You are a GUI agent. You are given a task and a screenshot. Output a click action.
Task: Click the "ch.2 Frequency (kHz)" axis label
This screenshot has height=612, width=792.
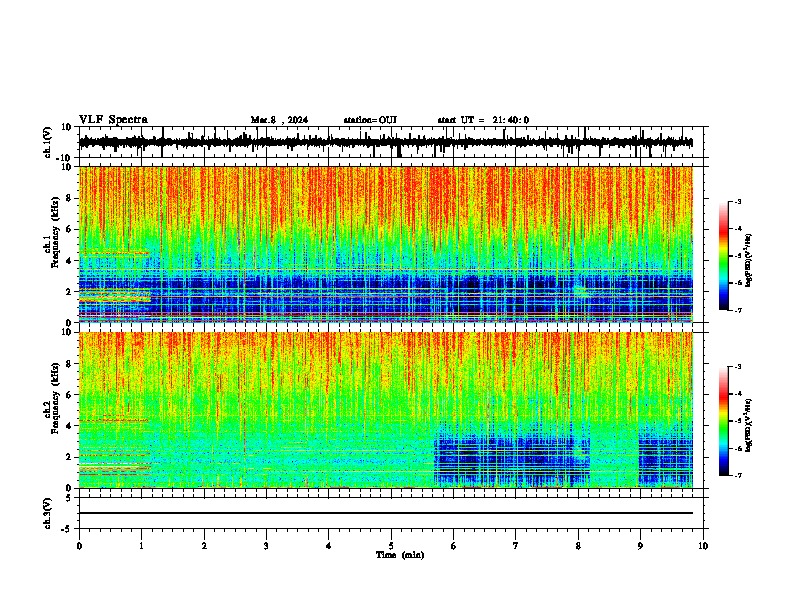54,398
